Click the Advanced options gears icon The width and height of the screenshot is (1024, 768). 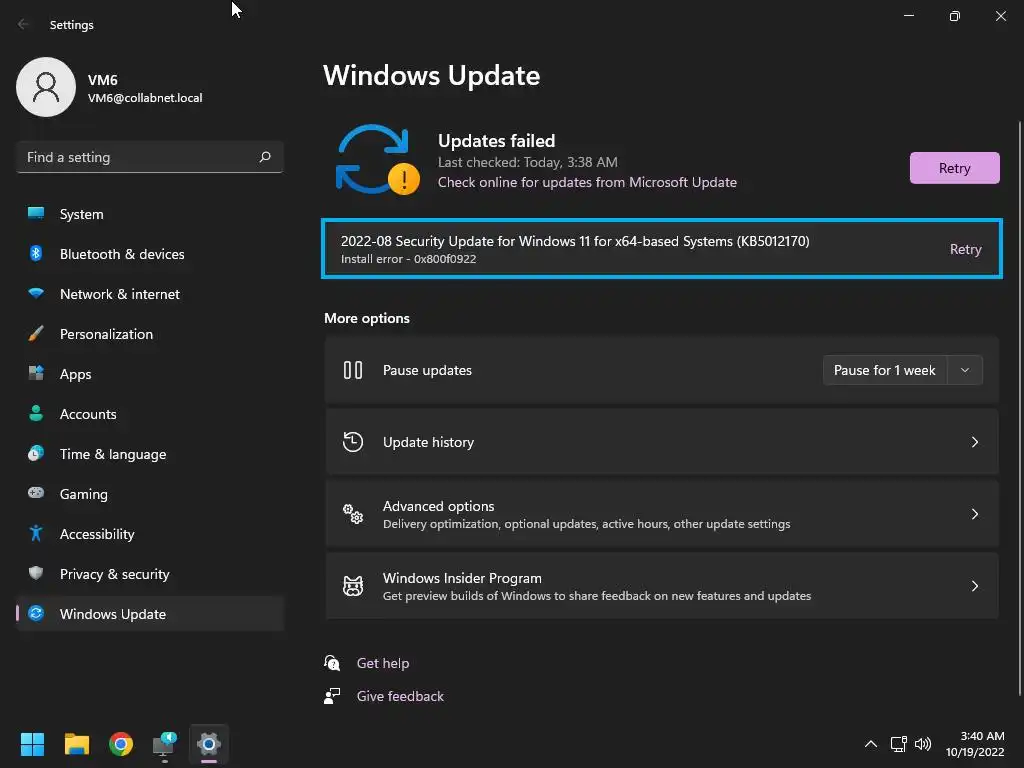(x=353, y=514)
